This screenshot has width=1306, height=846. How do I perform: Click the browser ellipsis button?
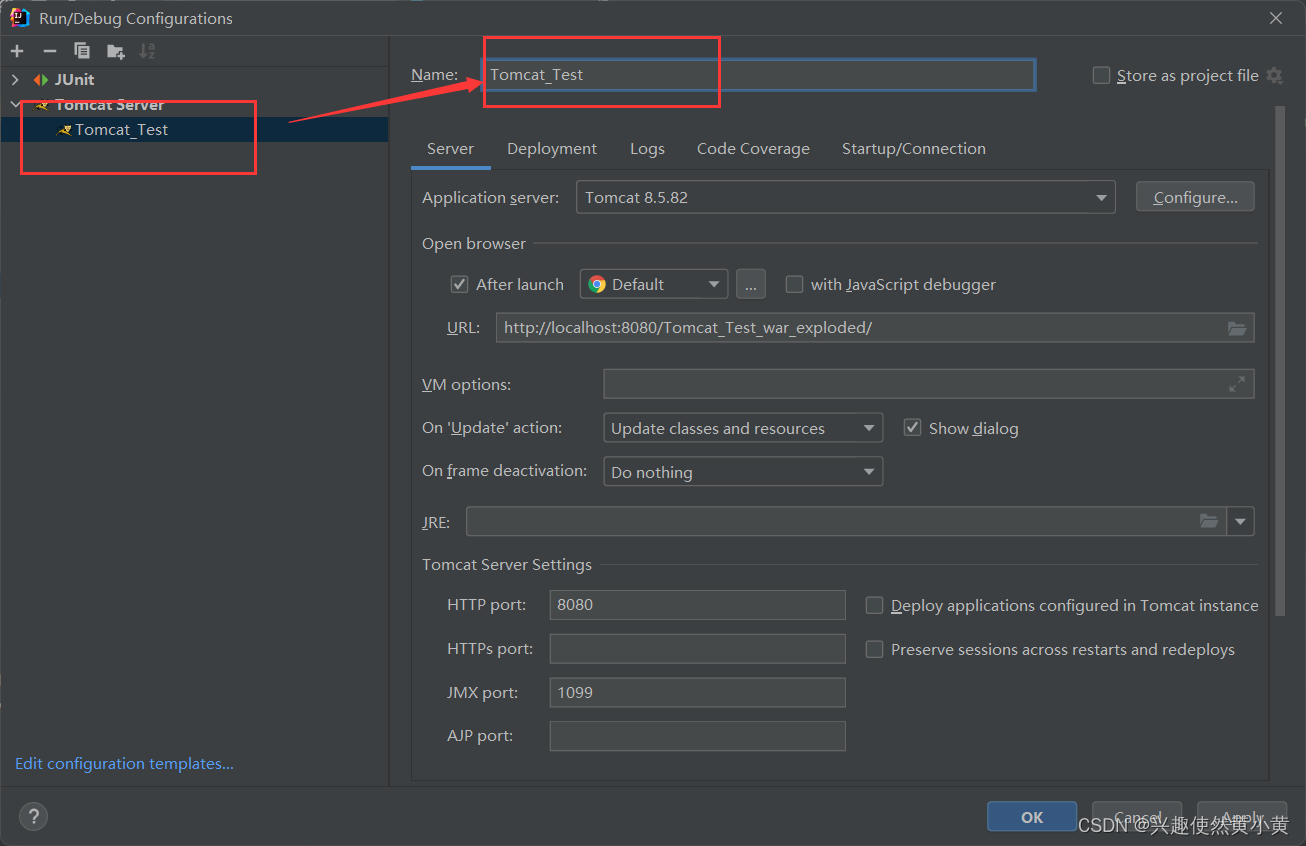(x=751, y=284)
